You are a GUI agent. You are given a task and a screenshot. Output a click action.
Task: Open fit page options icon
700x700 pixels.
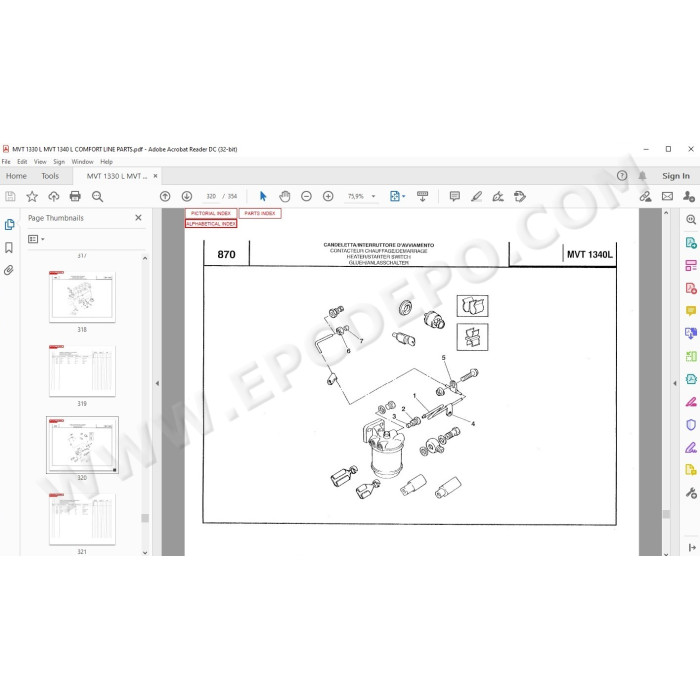[x=397, y=196]
